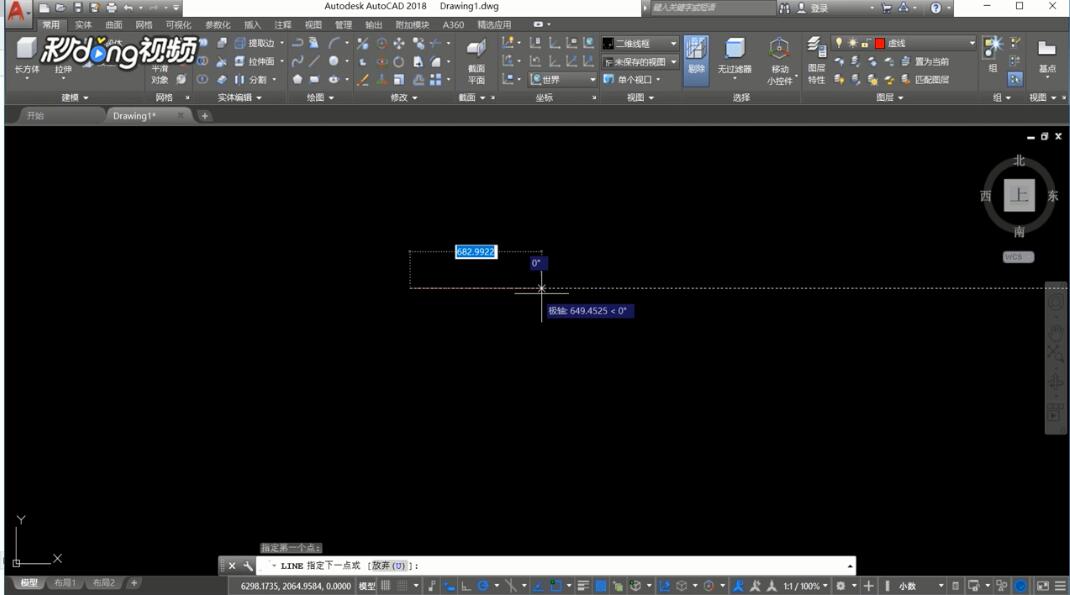The image size is (1070, 595).
Task: Expand the 修改 modify panel
Action: point(404,98)
